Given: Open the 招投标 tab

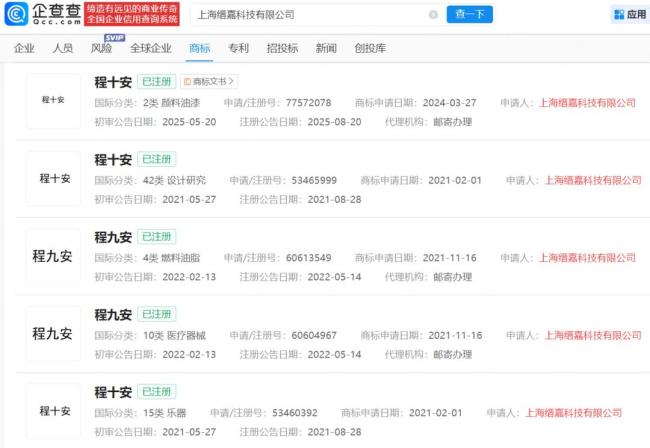Looking at the screenshot, I should (282, 48).
